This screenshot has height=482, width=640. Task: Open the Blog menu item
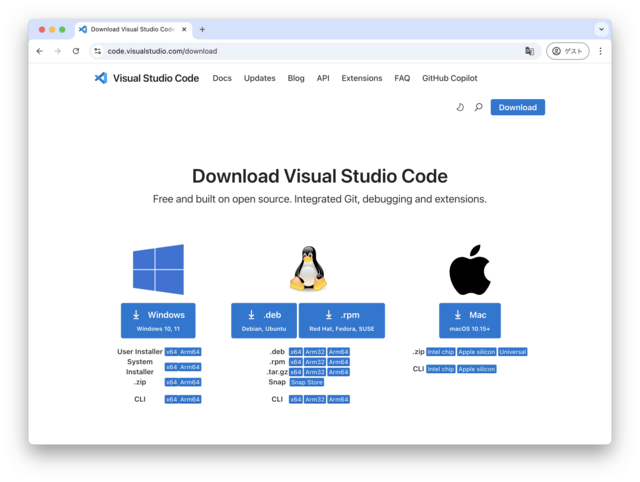[296, 78]
